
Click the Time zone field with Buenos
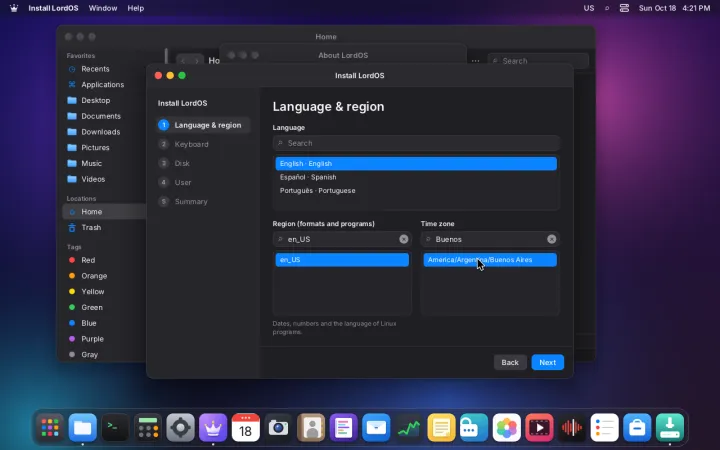pos(490,239)
